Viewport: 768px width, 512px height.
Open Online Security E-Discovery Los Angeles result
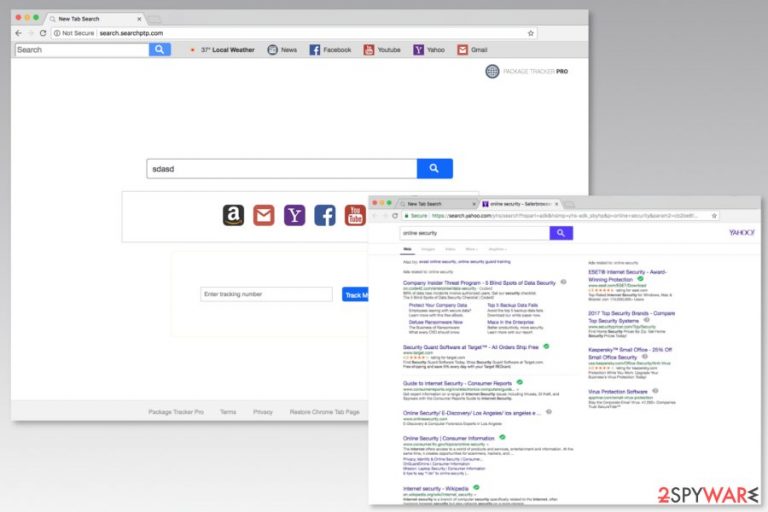tap(472, 413)
